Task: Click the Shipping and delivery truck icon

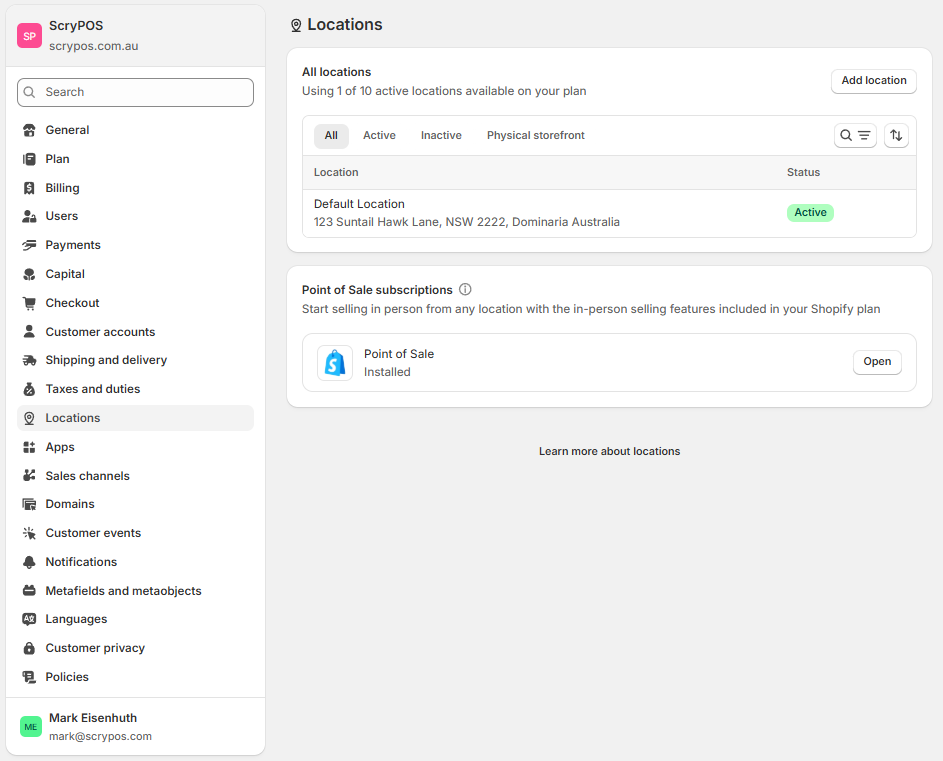Action: [x=29, y=360]
